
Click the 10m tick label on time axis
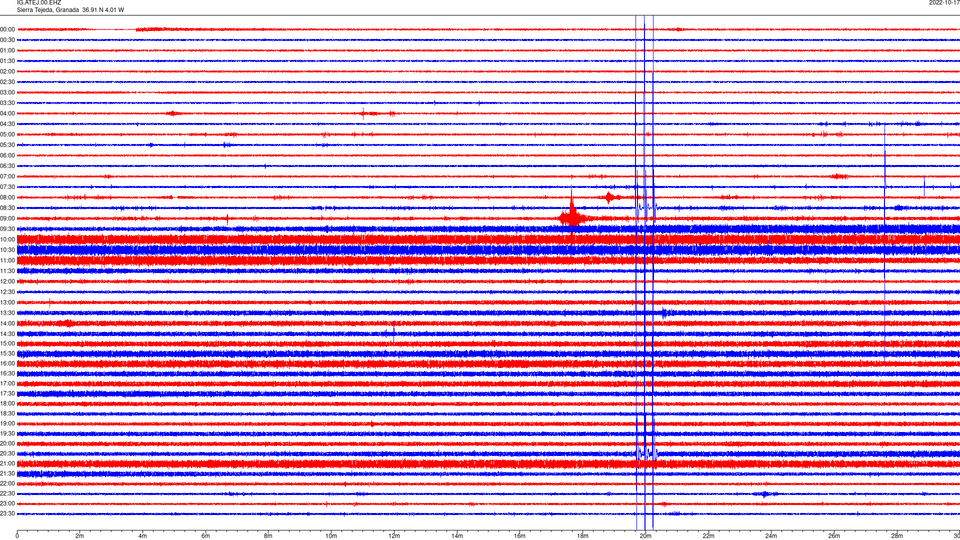(x=331, y=536)
